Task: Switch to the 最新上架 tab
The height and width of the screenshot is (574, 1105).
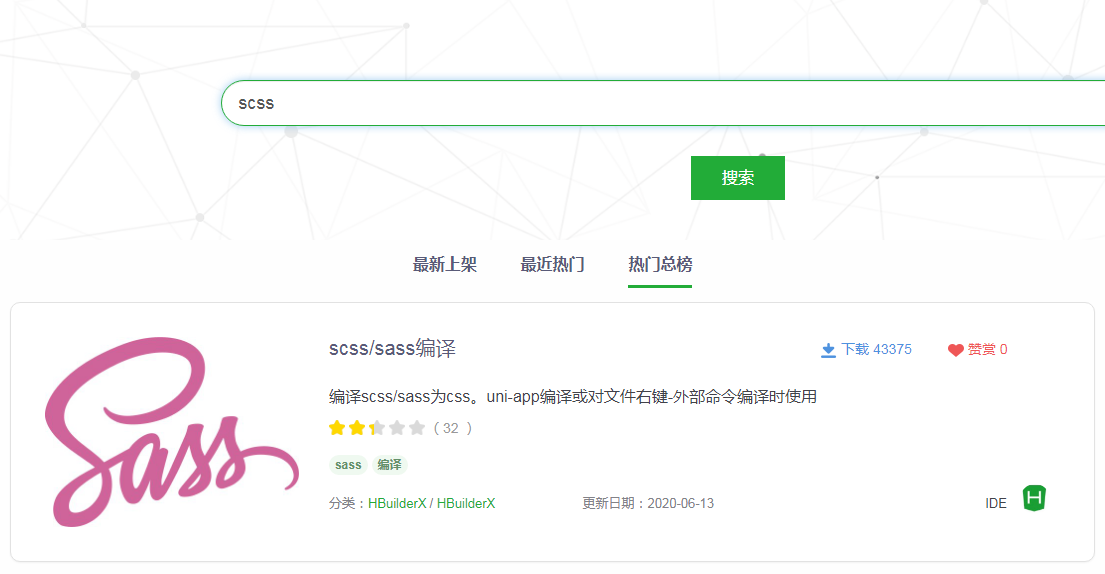Action: coord(445,265)
